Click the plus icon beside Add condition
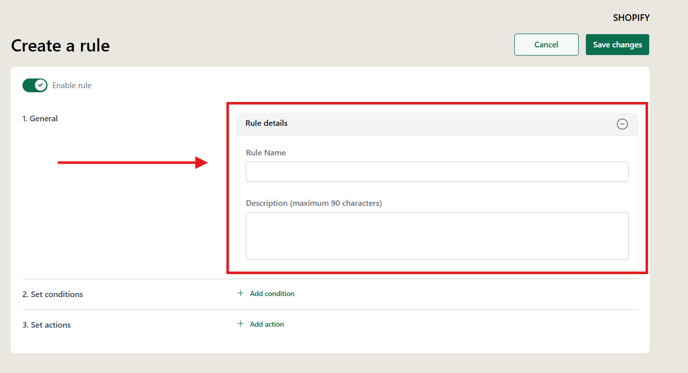 (x=240, y=293)
